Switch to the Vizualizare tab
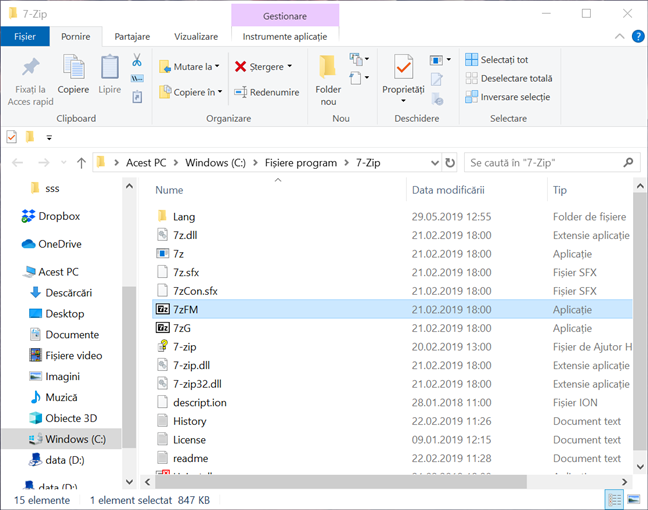 (x=196, y=36)
